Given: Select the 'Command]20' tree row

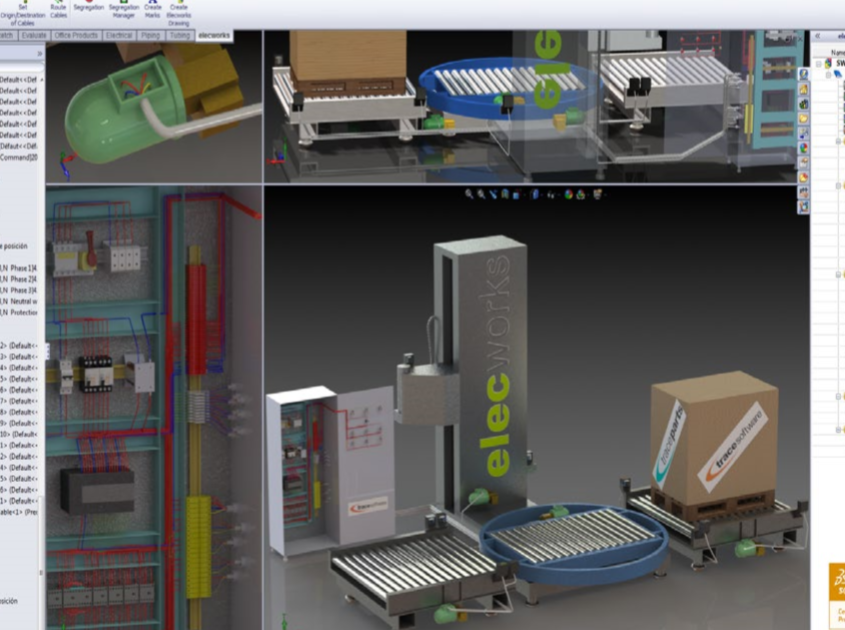Looking at the screenshot, I should click(19, 157).
